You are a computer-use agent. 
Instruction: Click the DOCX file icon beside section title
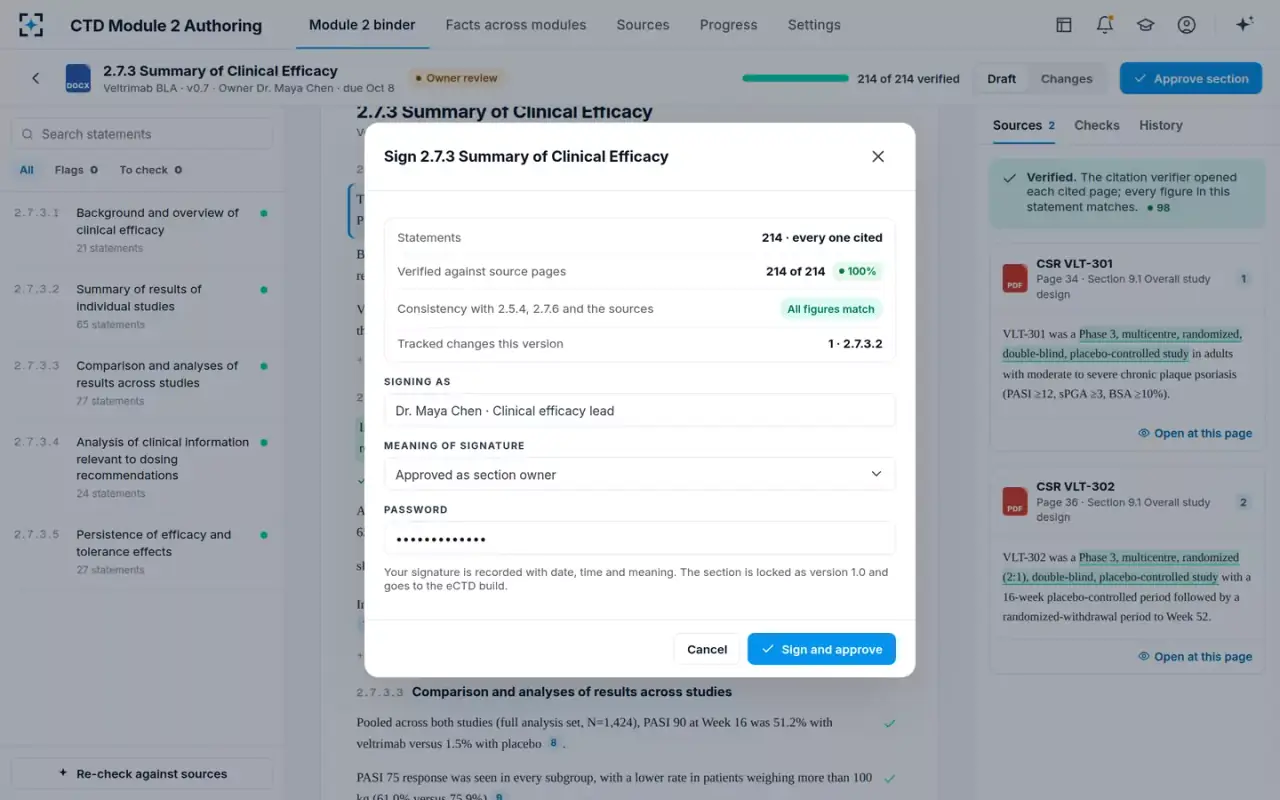(78, 78)
